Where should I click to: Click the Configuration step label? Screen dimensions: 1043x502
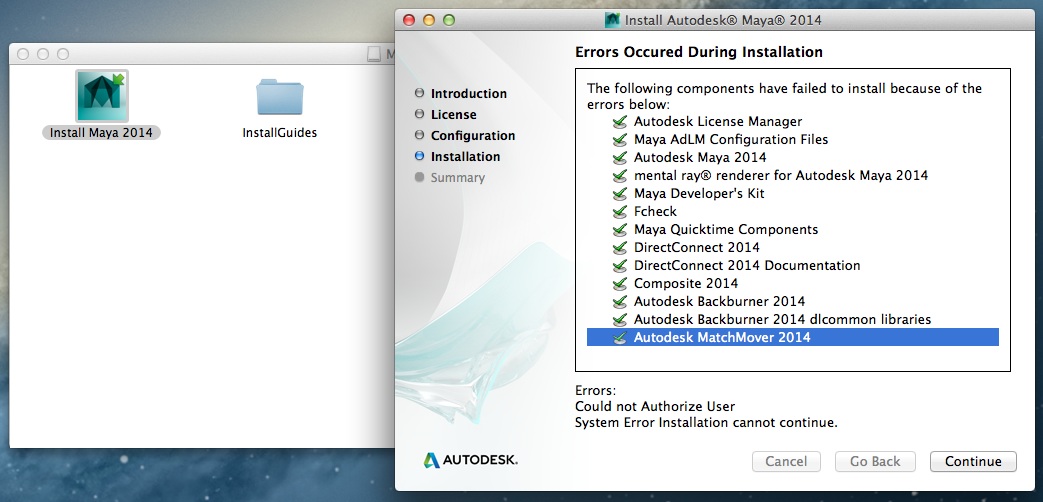tap(473, 136)
